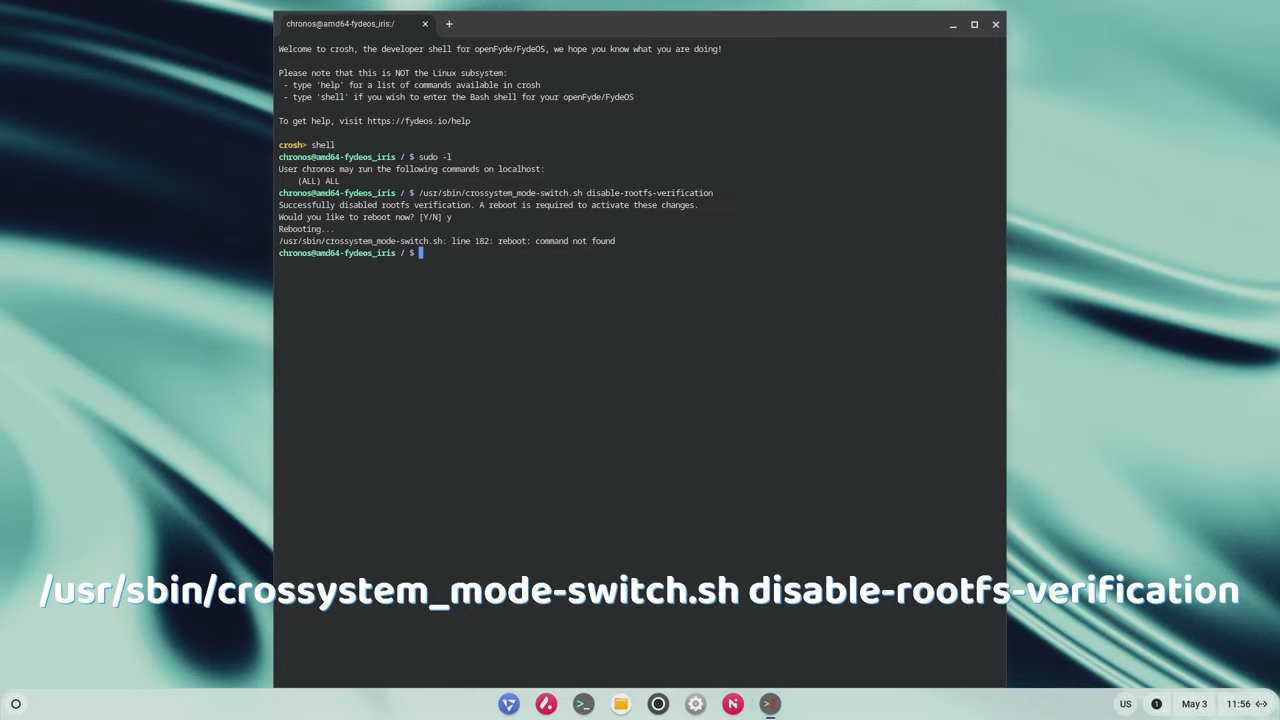Switch US keyboard input method
This screenshot has height=720, width=1280.
point(1125,704)
